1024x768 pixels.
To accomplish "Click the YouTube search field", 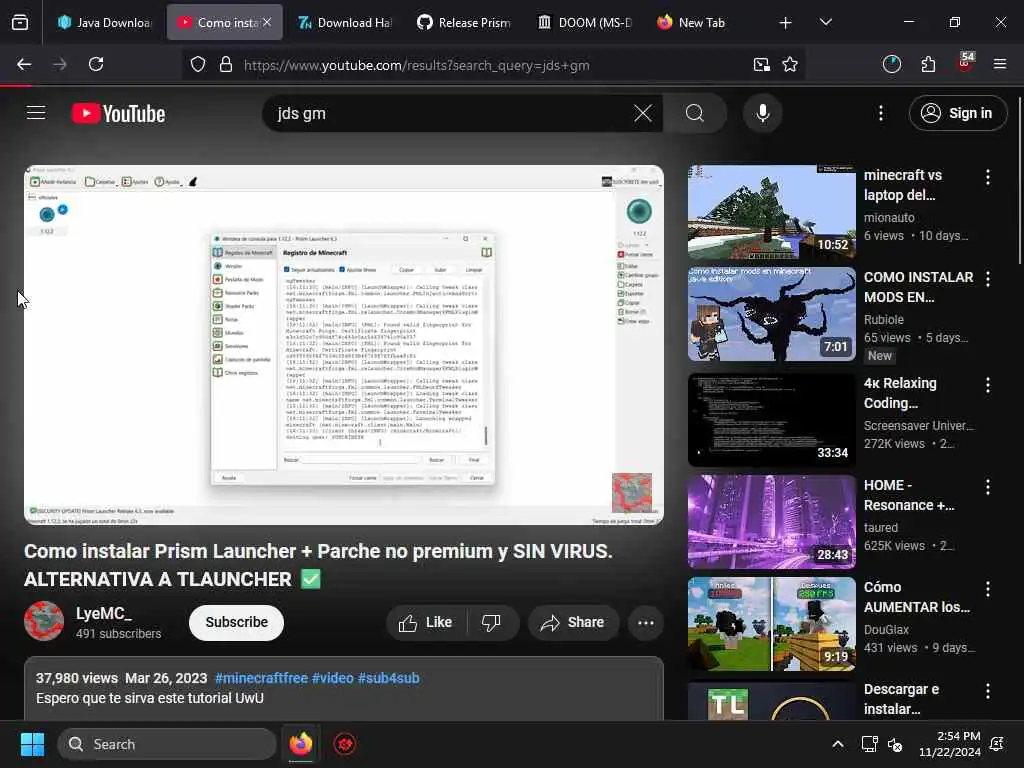I will coord(451,113).
